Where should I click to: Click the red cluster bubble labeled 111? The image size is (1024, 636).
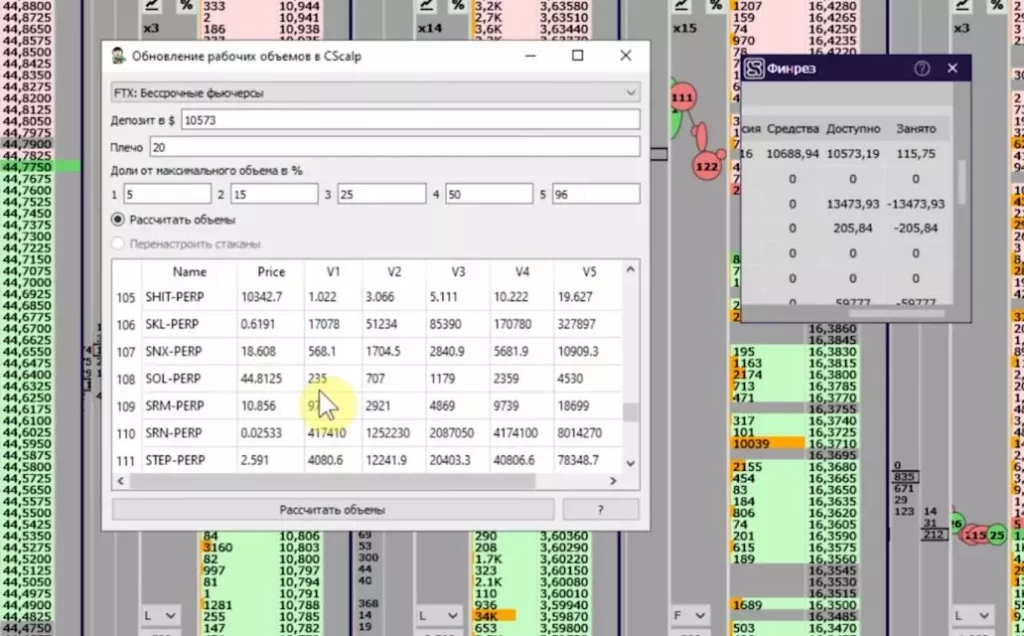click(x=682, y=98)
